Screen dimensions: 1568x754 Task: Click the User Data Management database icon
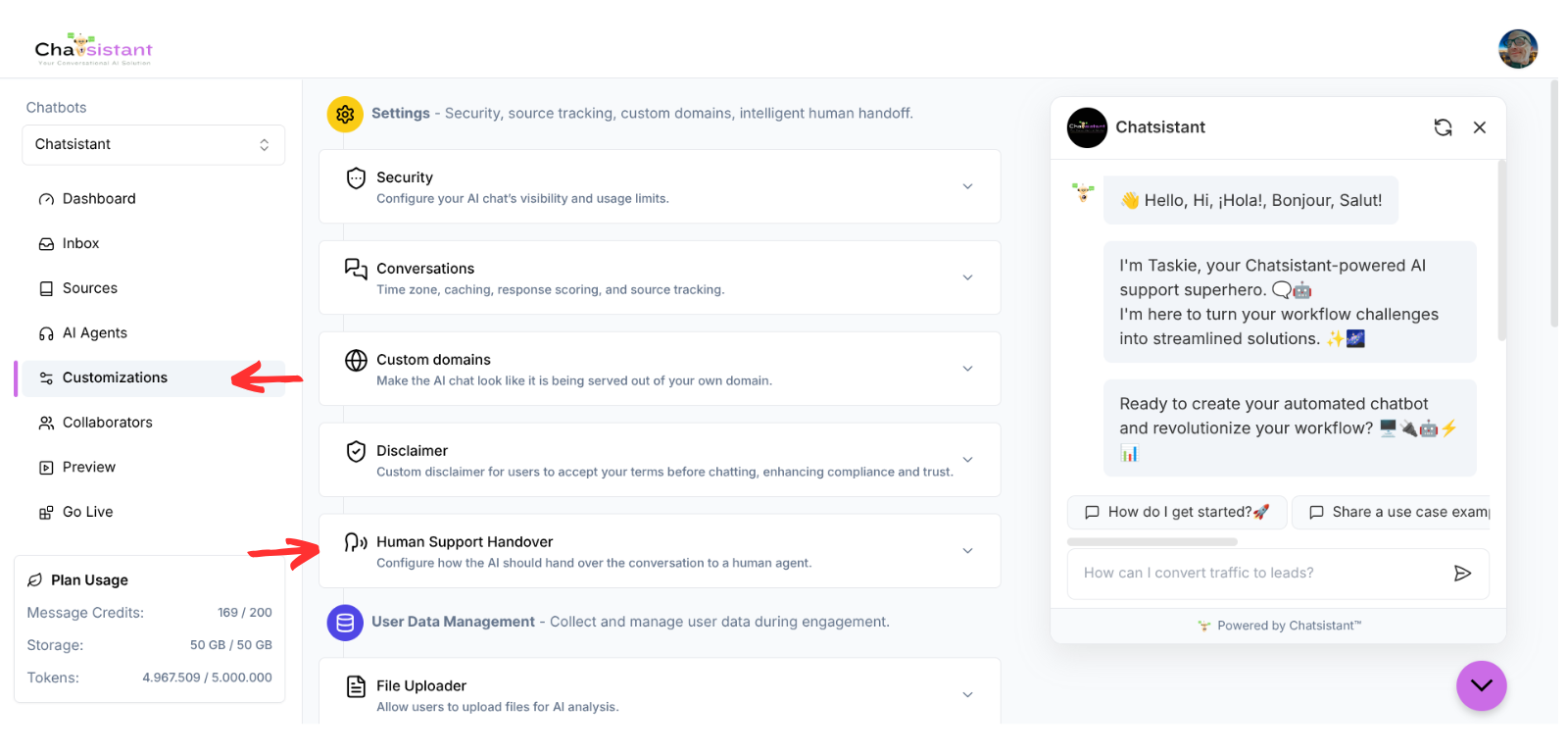tap(345, 623)
